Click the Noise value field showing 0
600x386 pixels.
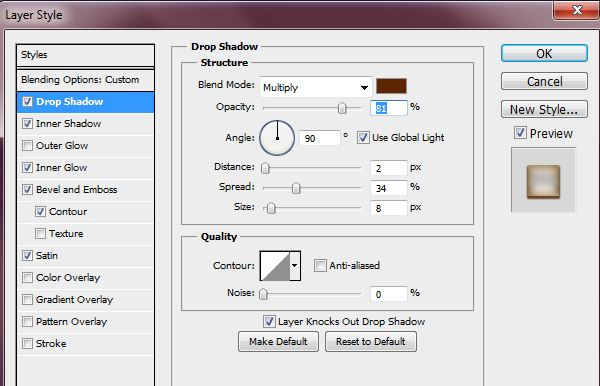point(388,294)
